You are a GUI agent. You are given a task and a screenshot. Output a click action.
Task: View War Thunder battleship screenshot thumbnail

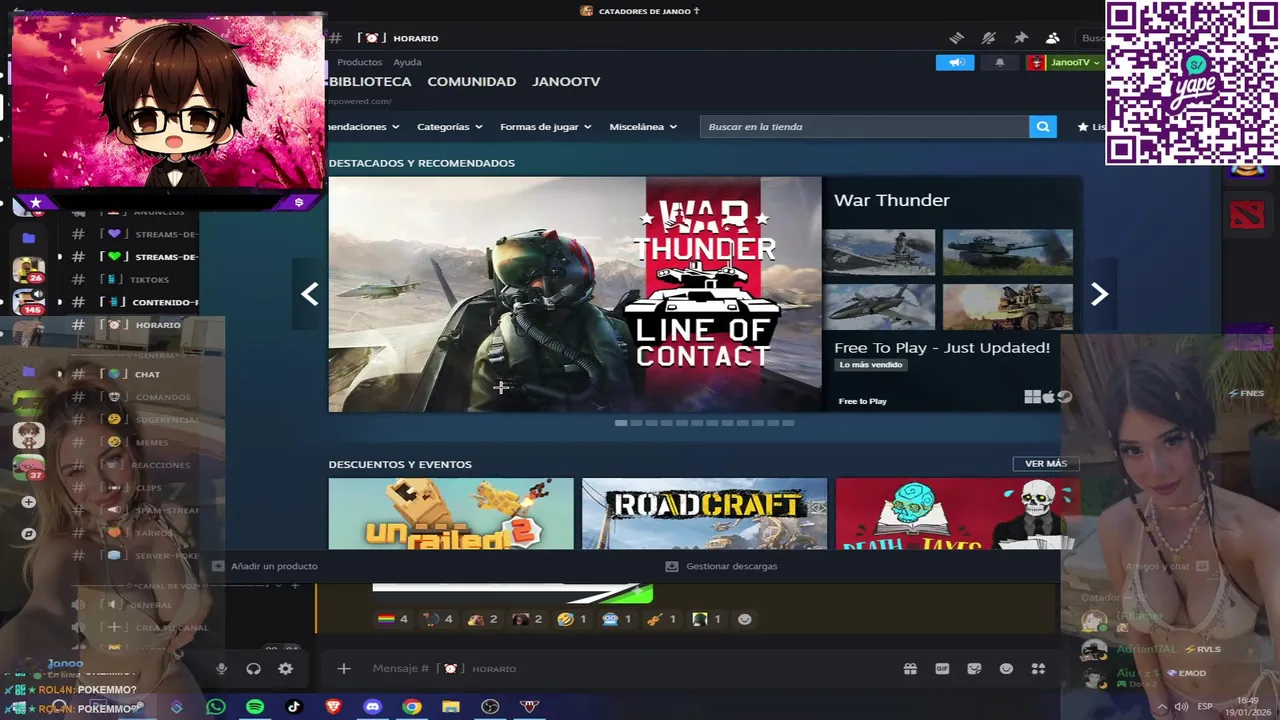tap(879, 252)
